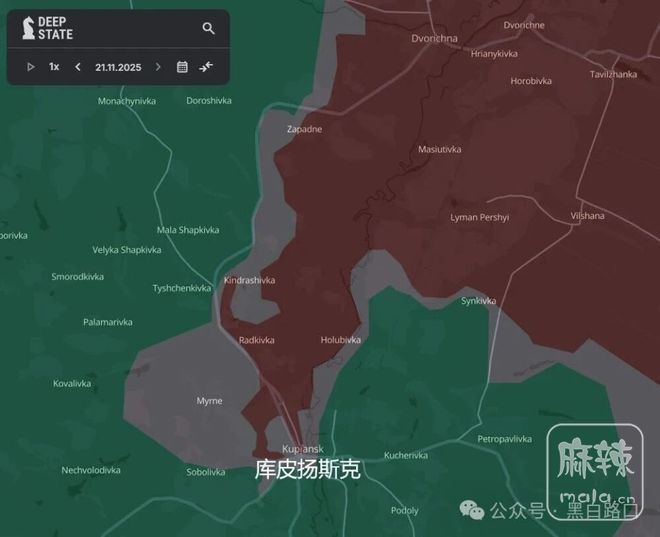This screenshot has height=537, width=660.
Task: Click the Monachynivka label
Action: coord(127,101)
